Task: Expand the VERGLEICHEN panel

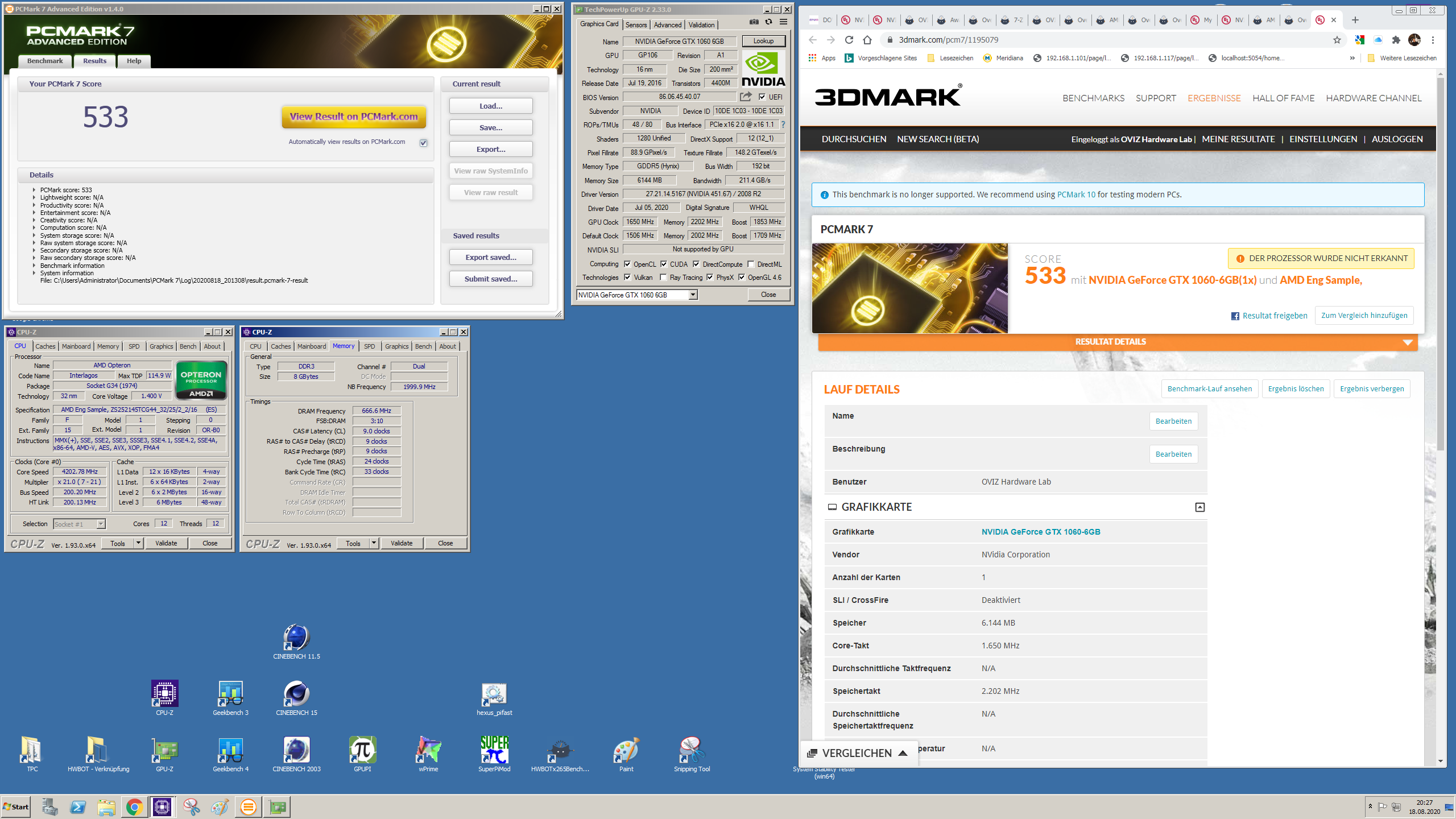Action: 858,753
